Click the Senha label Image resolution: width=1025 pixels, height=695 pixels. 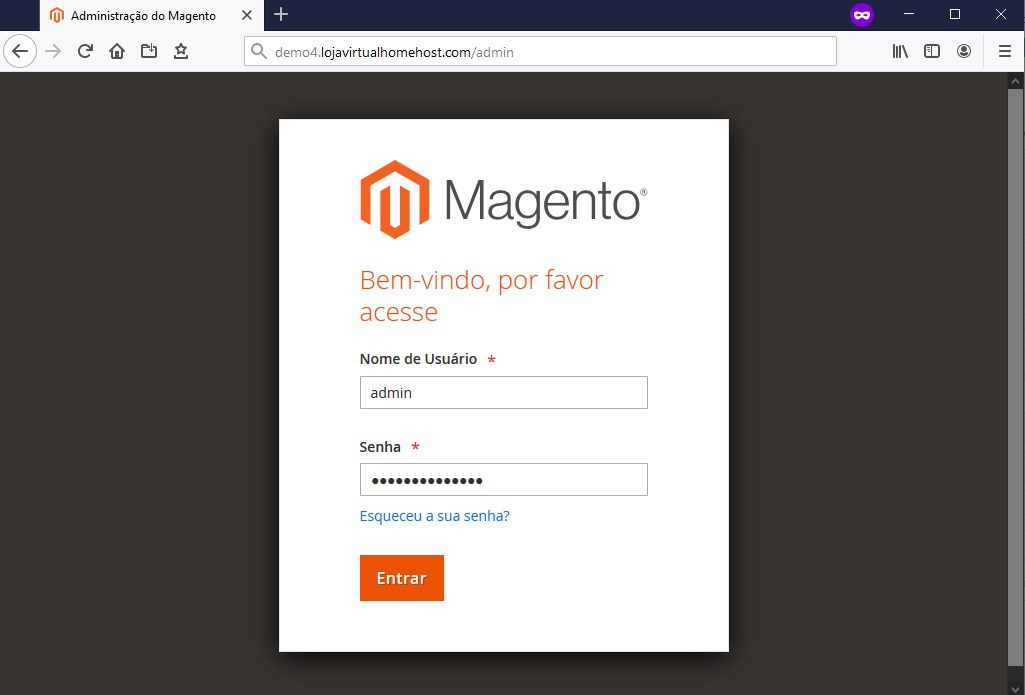380,447
